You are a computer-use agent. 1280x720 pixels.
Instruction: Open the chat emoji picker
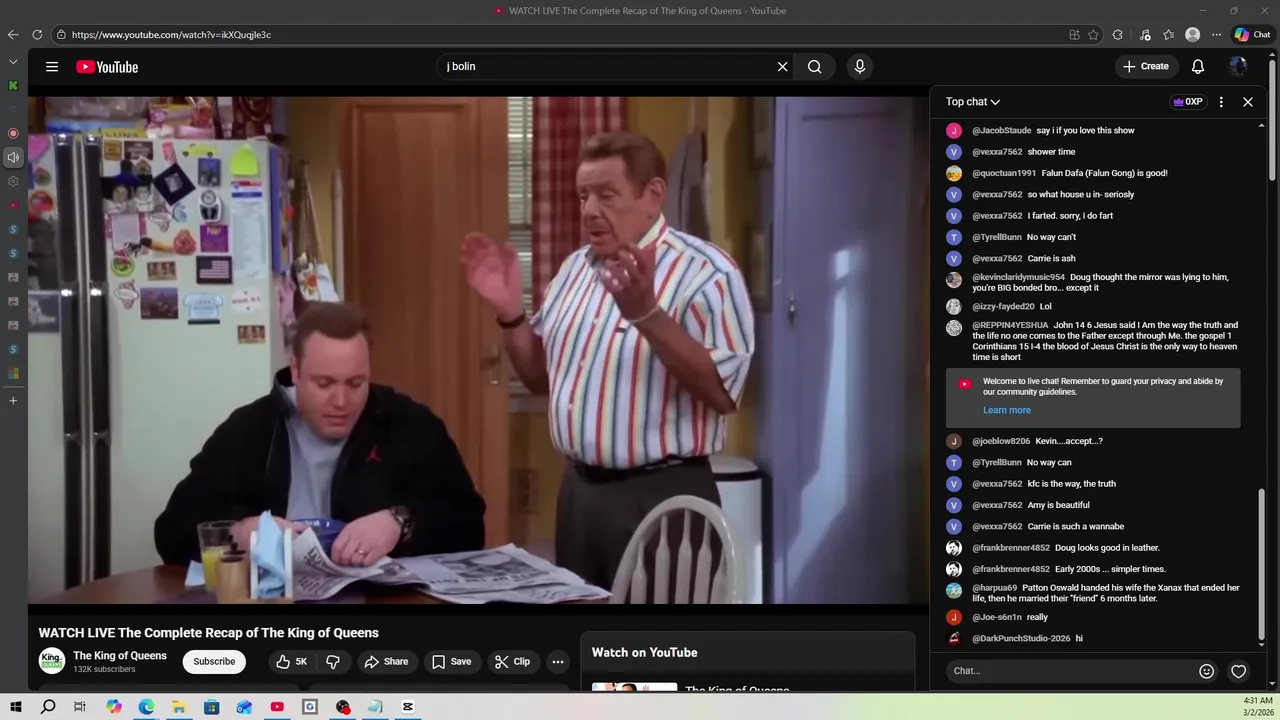coord(1206,671)
